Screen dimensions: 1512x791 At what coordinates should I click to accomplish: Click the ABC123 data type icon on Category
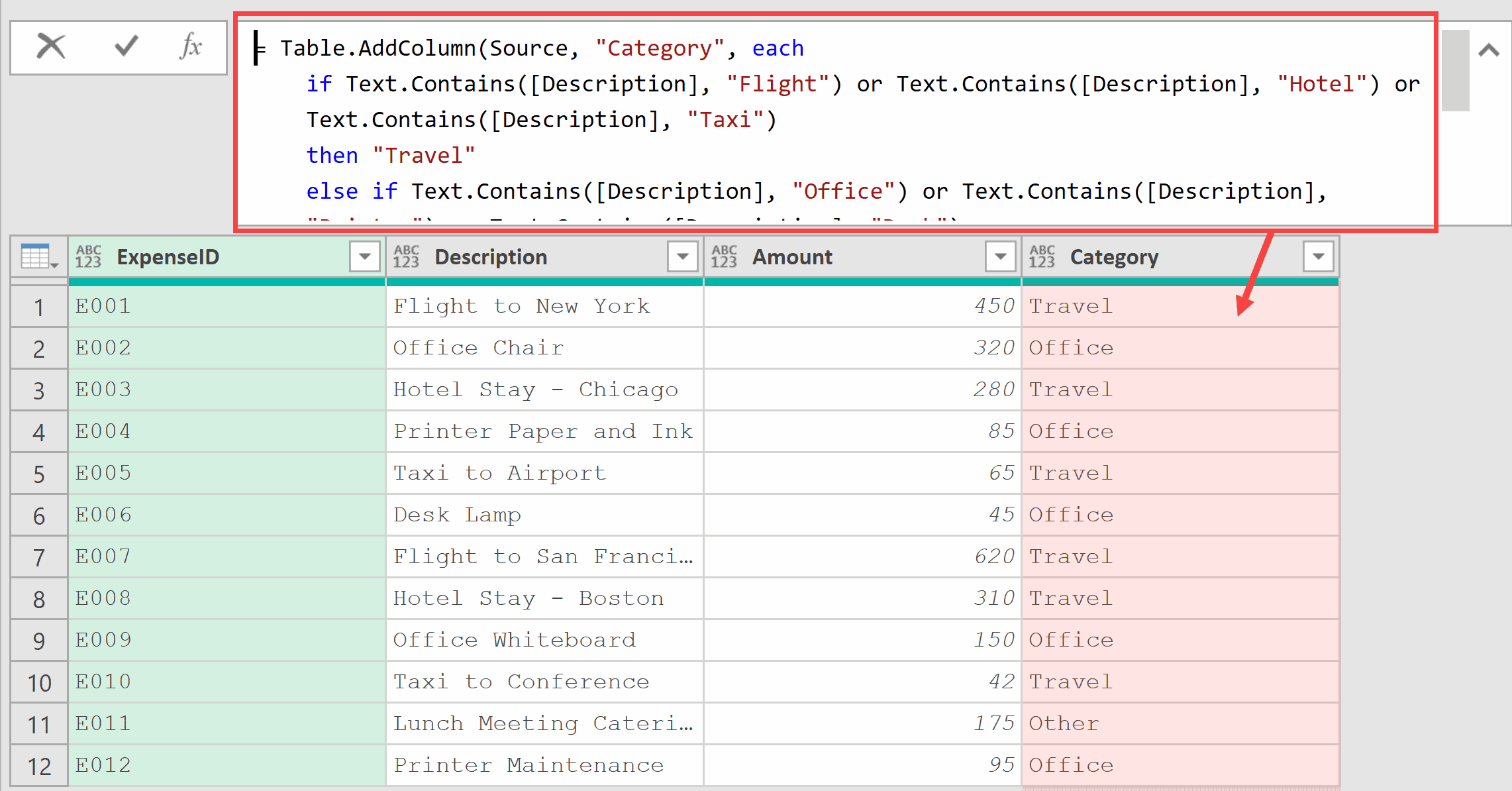point(1042,257)
